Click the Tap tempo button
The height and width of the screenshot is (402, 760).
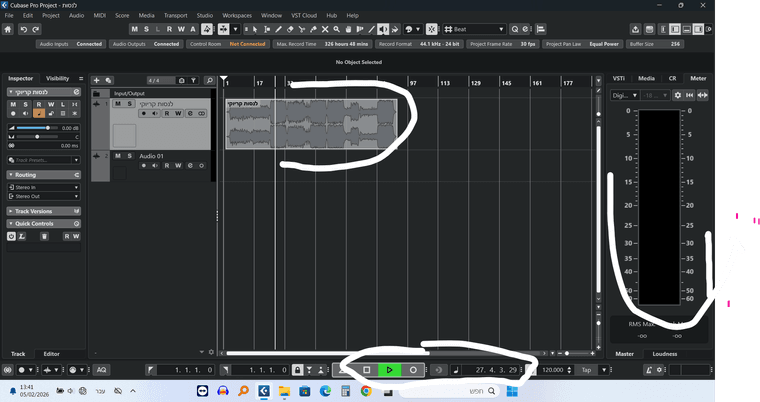[587, 370]
